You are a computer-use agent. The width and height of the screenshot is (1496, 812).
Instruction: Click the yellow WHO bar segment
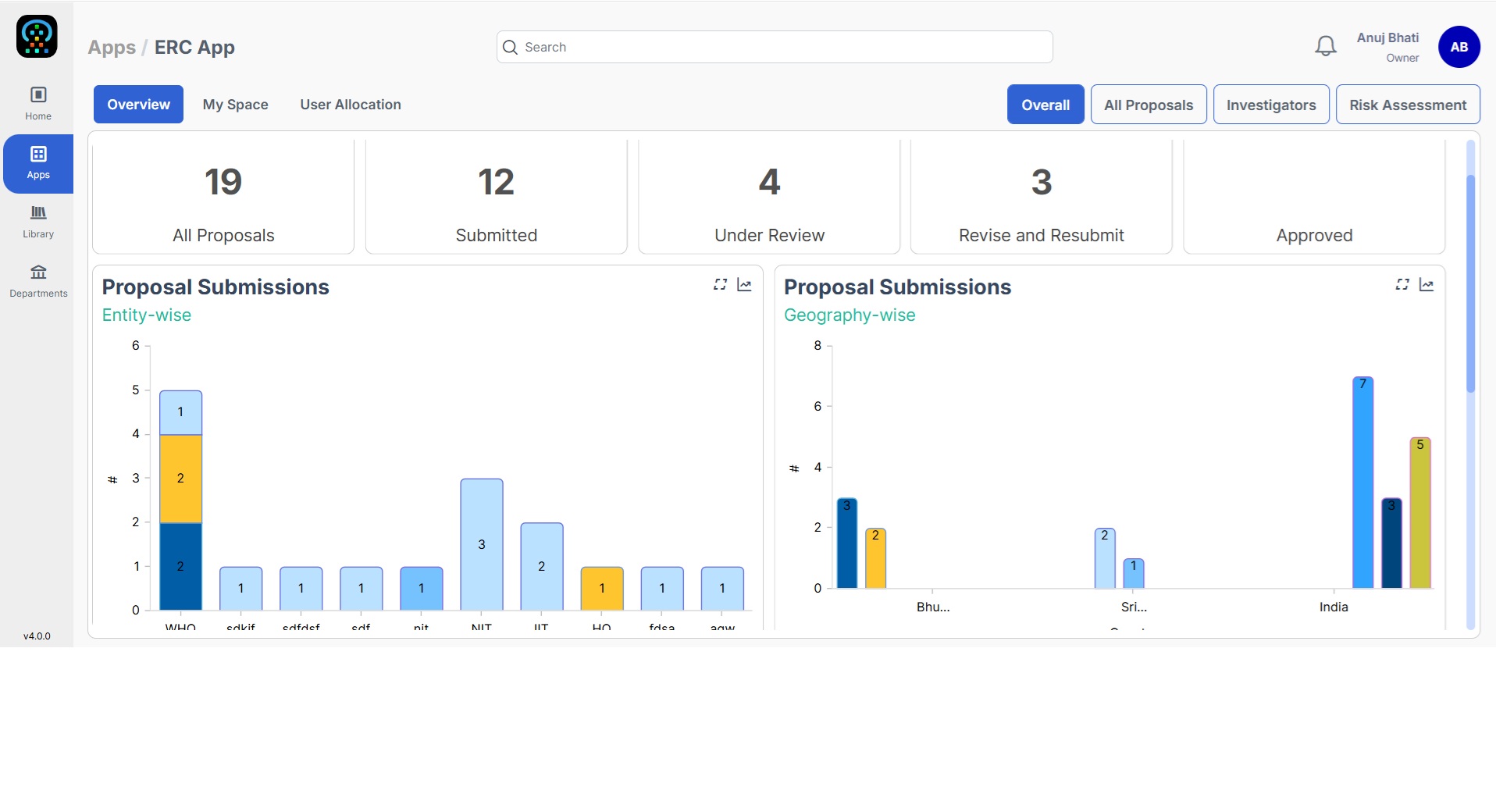pyautogui.click(x=180, y=479)
